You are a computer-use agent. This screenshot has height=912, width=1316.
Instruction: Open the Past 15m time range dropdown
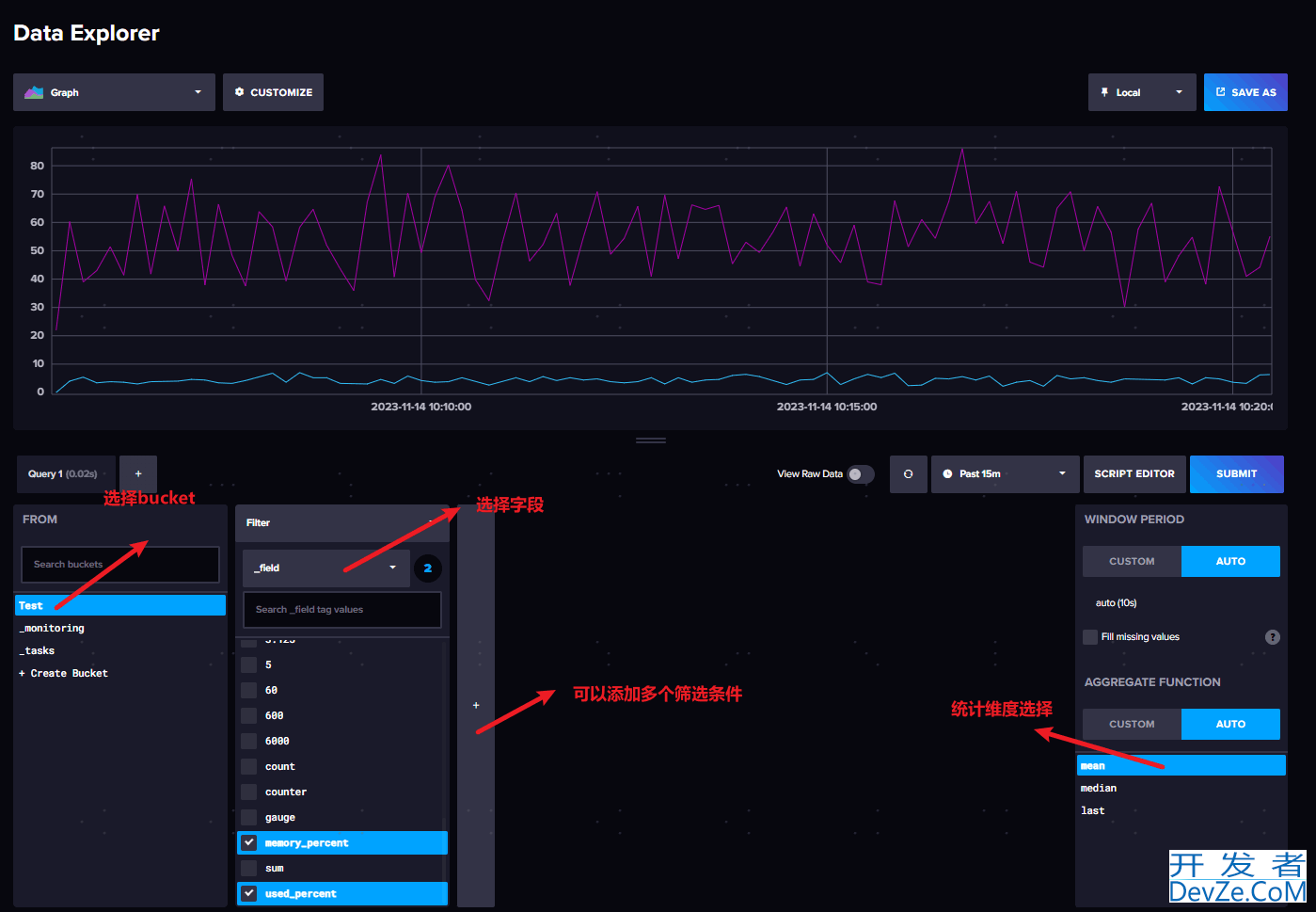[1006, 474]
